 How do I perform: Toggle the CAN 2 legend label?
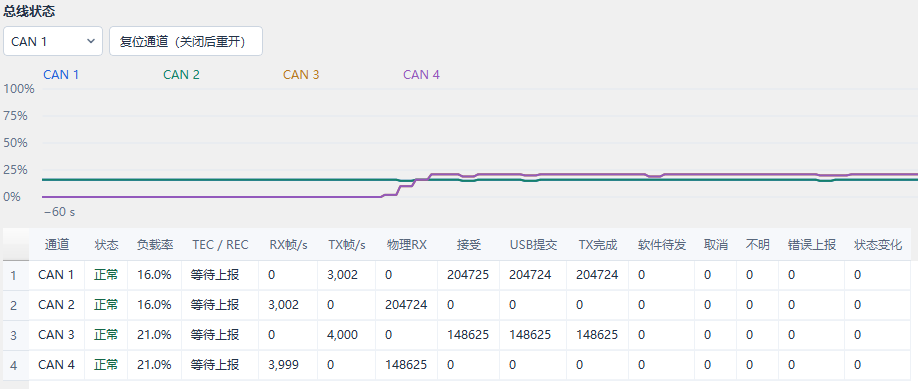[x=181, y=74]
